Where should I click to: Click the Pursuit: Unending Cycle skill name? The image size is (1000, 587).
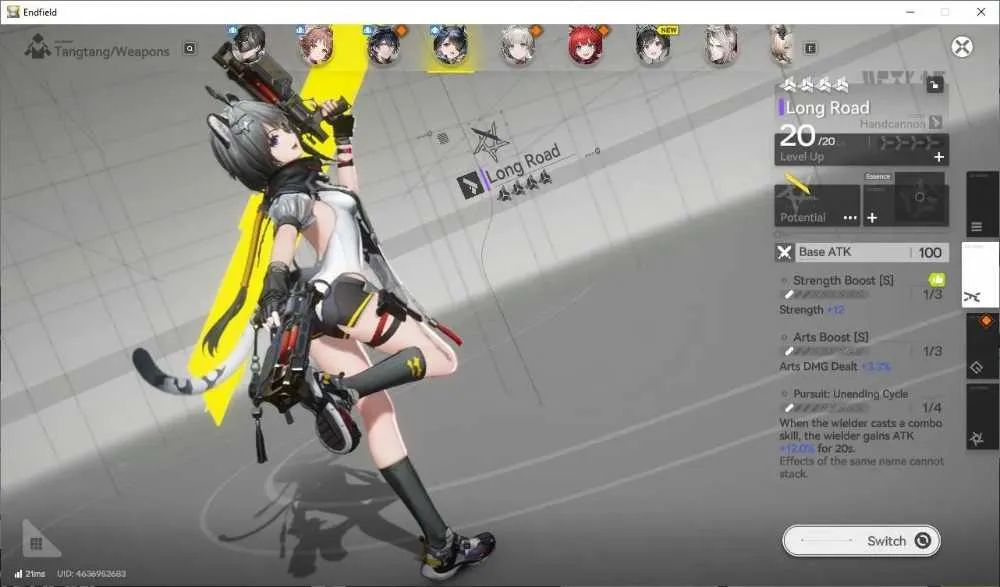pyautogui.click(x=850, y=394)
